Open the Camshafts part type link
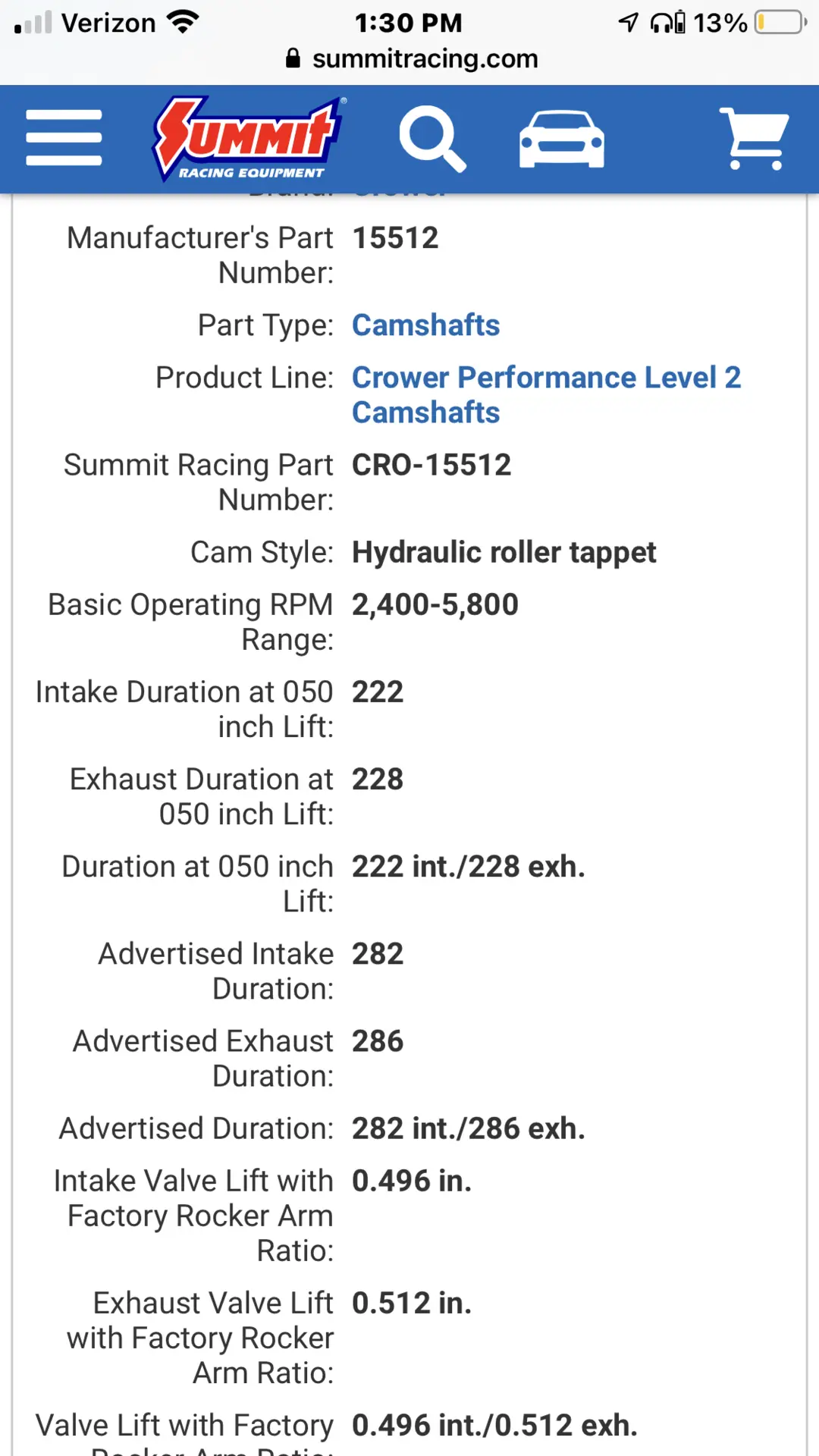 pyautogui.click(x=426, y=325)
